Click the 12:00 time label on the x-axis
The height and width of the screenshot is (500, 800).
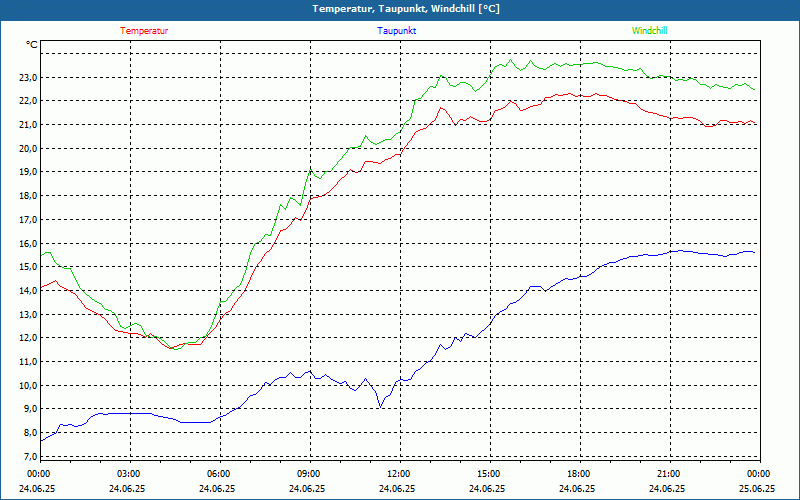[x=397, y=474]
